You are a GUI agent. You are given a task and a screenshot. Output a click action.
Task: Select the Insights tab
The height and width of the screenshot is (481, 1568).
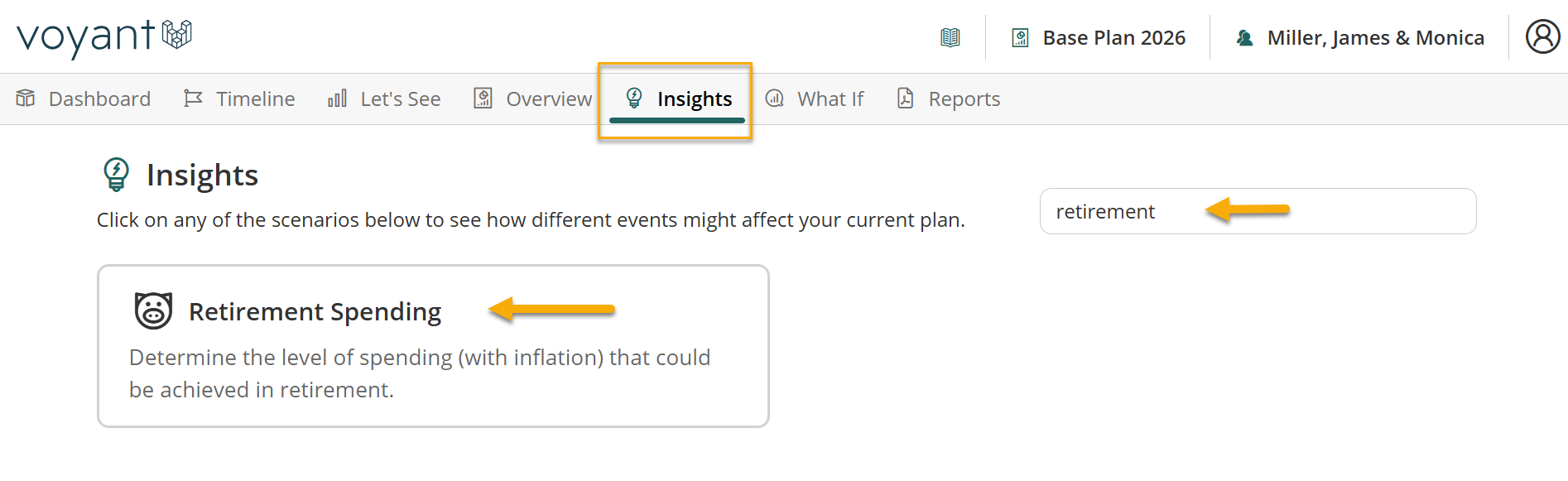pos(677,99)
